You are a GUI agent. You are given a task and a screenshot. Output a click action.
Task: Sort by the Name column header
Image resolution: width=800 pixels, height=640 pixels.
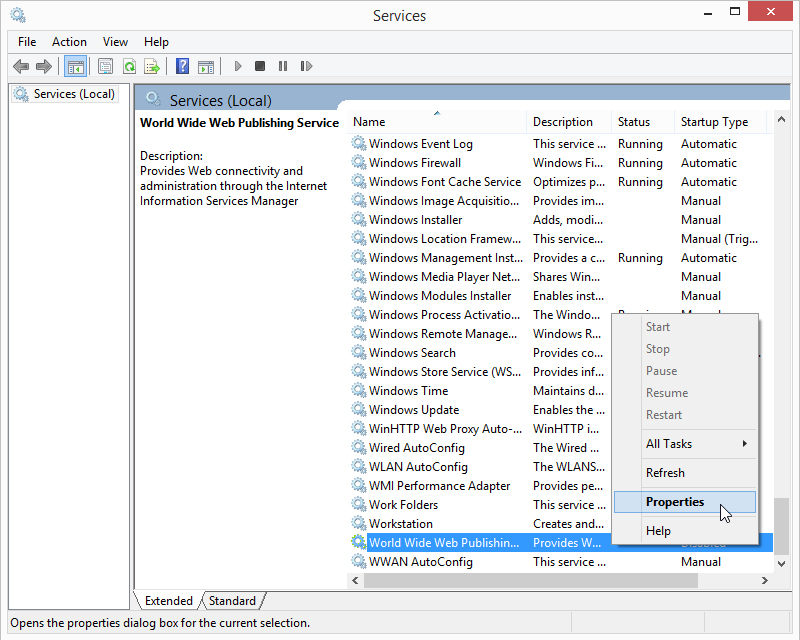[x=437, y=122]
